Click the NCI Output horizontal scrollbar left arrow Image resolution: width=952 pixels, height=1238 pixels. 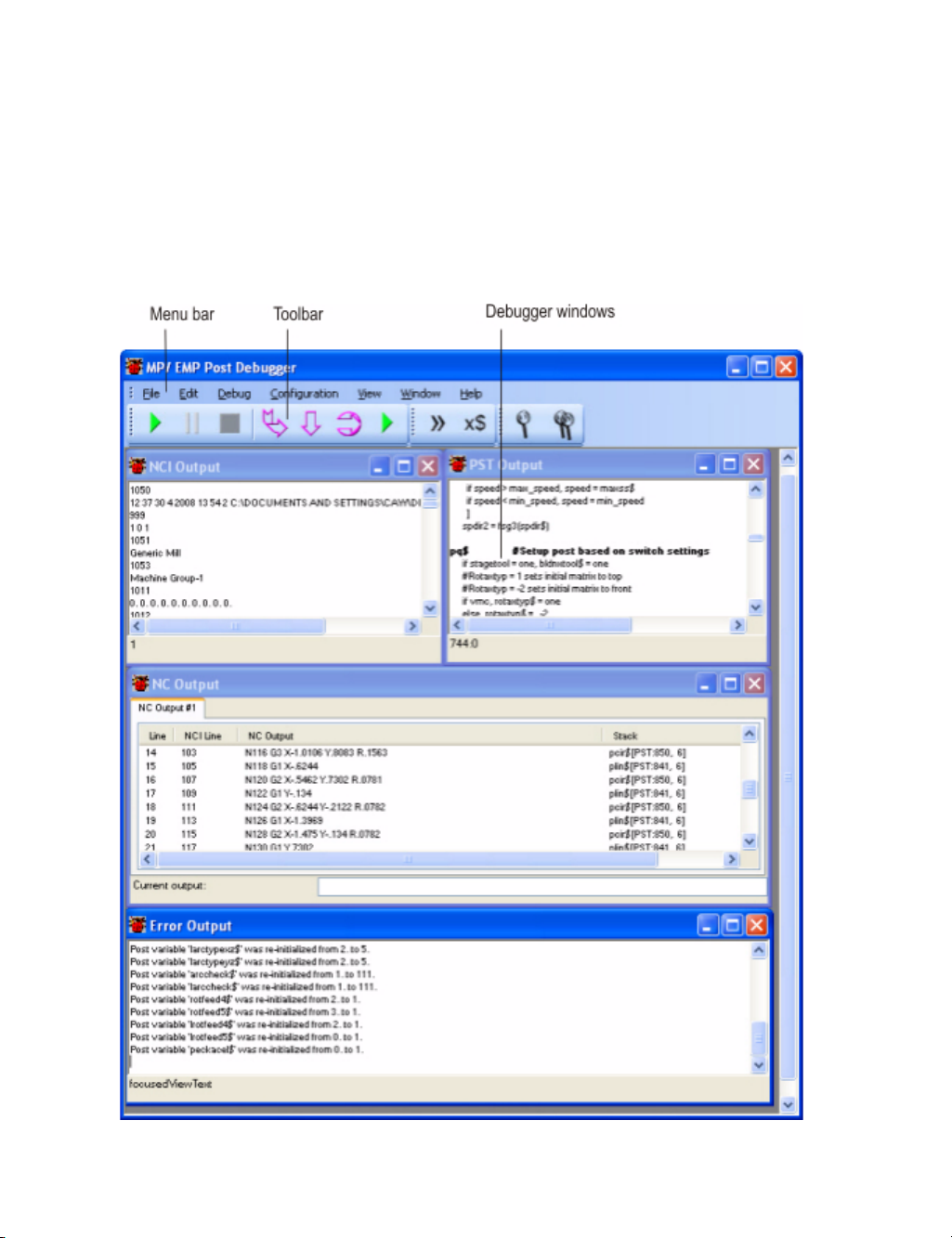pyautogui.click(x=137, y=627)
